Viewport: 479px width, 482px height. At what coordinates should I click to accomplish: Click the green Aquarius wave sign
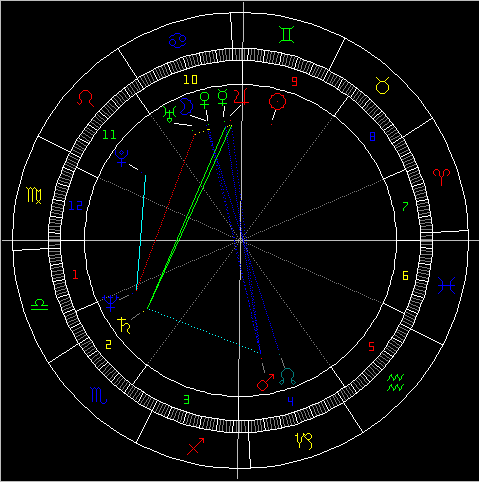tap(396, 383)
